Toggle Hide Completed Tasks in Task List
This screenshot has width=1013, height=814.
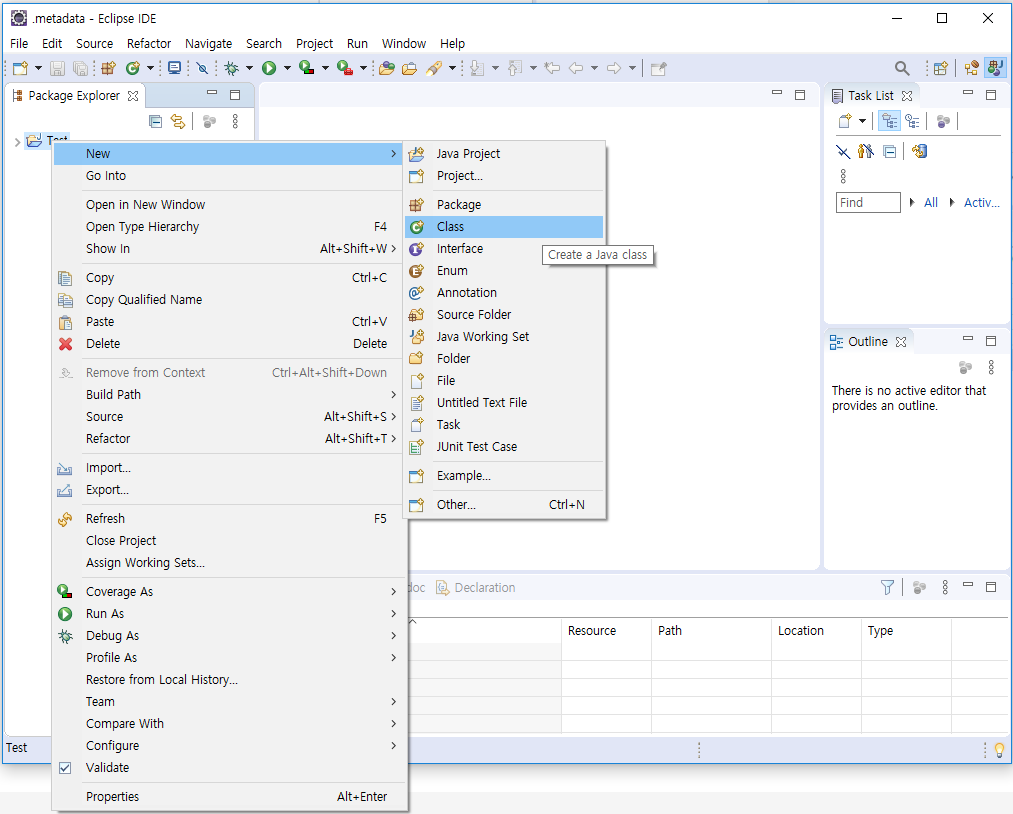pos(843,152)
